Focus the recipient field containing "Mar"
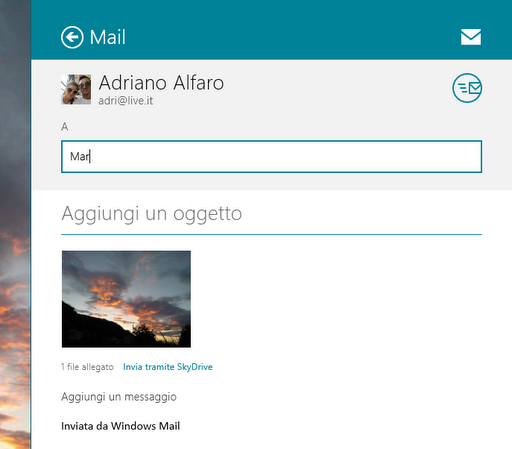 [x=271, y=156]
